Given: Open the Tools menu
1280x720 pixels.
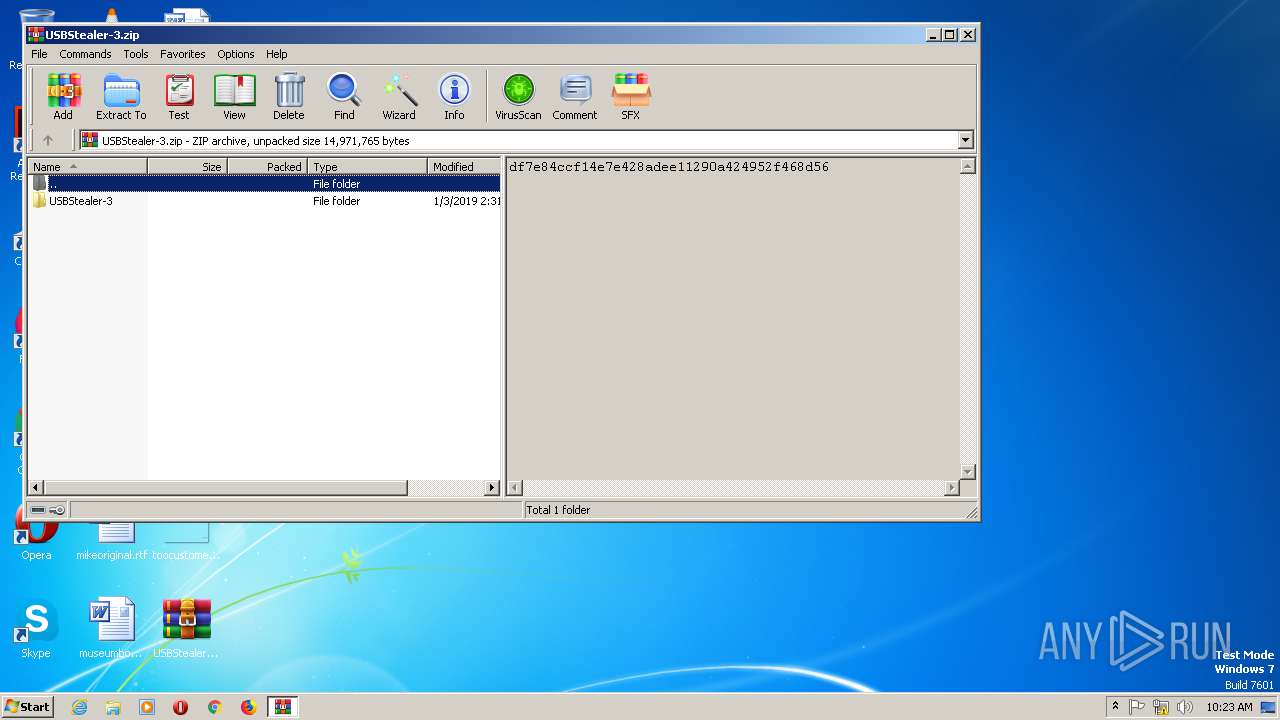Looking at the screenshot, I should [136, 54].
